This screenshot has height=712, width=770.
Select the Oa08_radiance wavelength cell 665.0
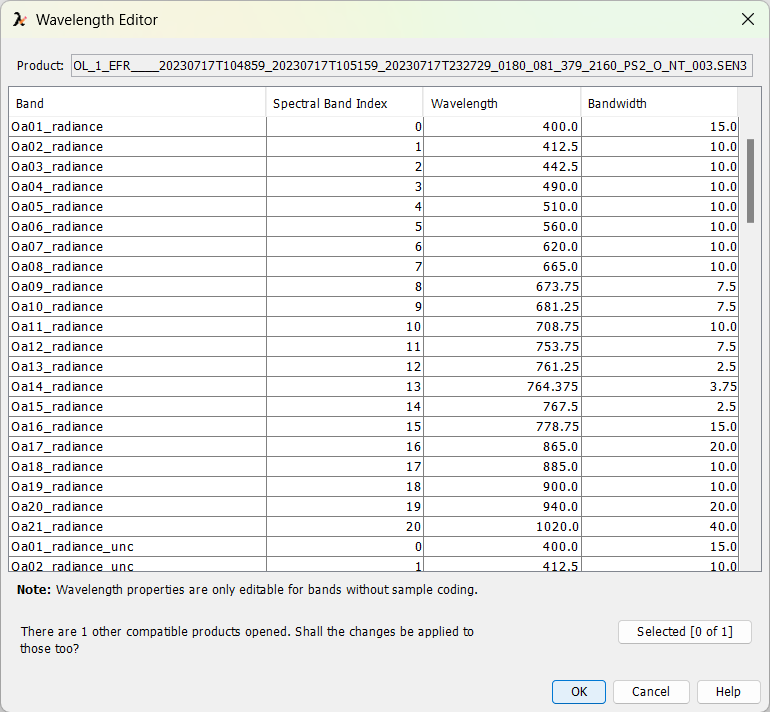(502, 267)
